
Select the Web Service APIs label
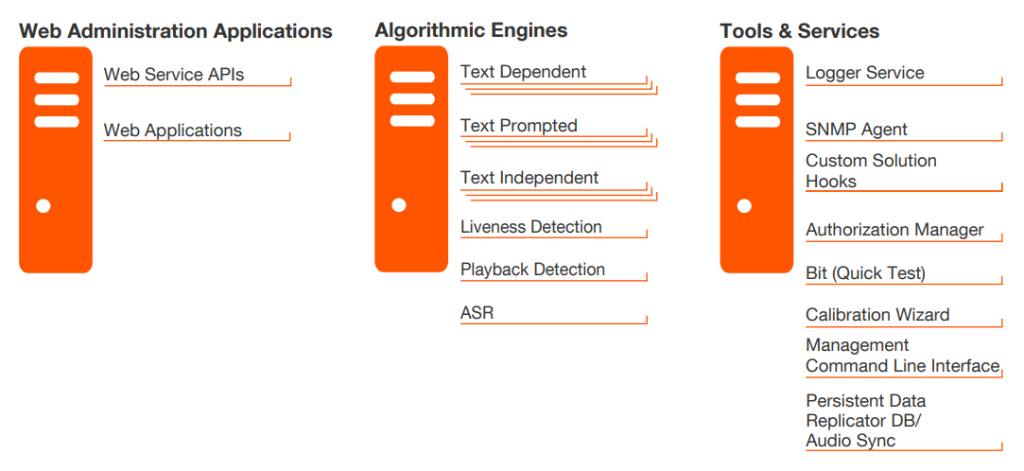pos(174,74)
